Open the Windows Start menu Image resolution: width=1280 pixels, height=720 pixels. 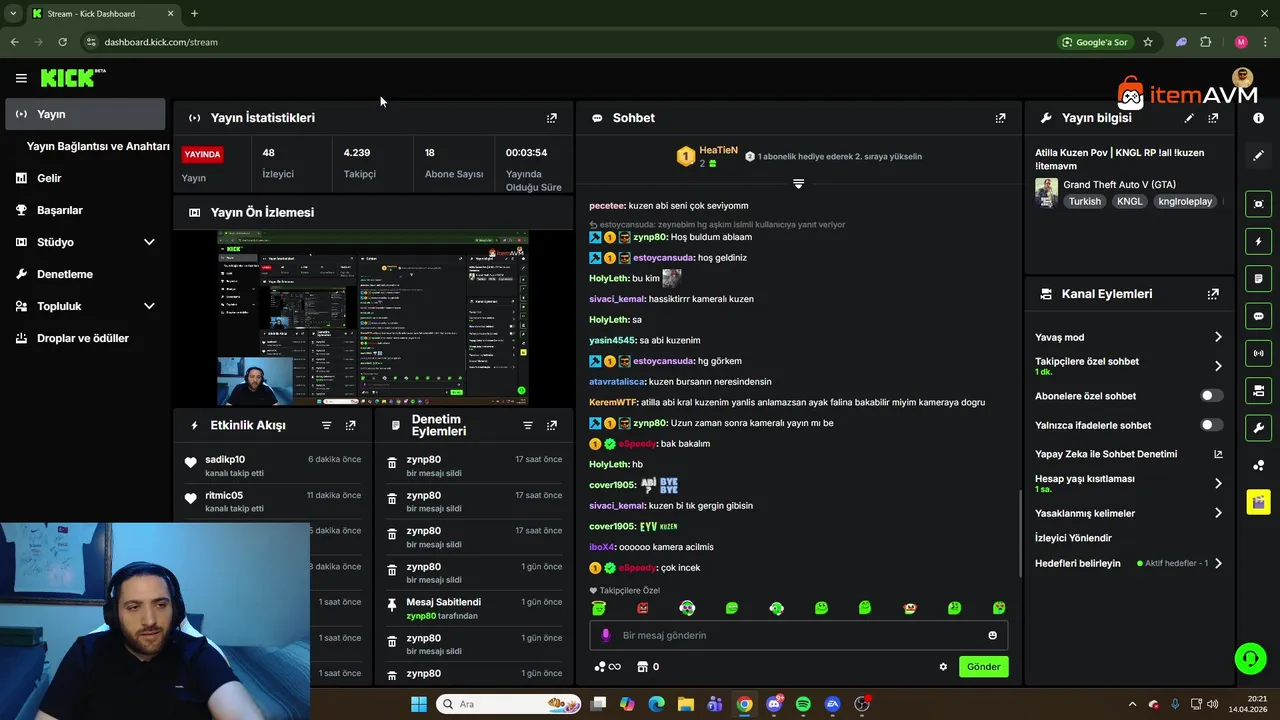[419, 704]
